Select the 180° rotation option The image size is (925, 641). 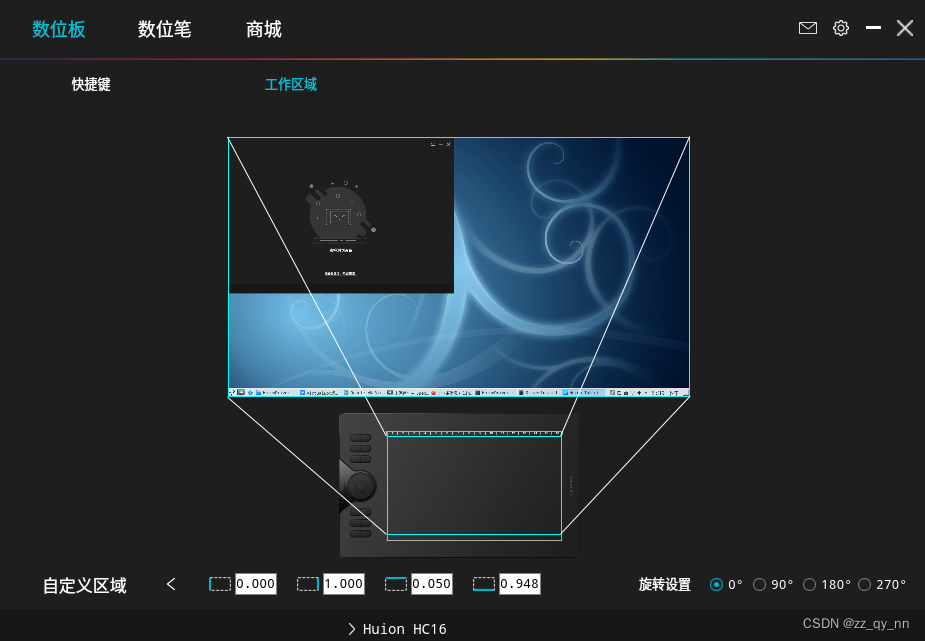[809, 584]
